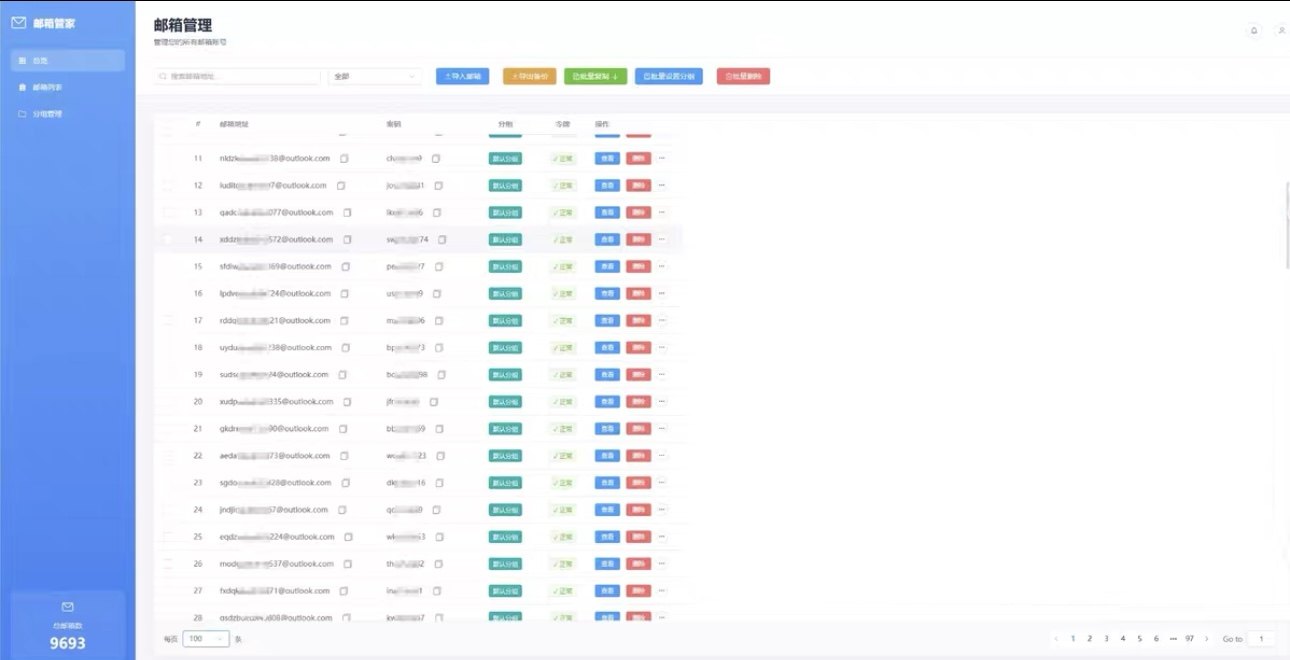
Task: Tick the checkbox for row 12
Action: point(168,186)
